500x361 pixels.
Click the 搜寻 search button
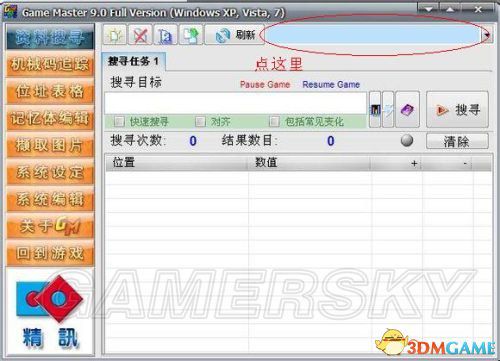[457, 110]
